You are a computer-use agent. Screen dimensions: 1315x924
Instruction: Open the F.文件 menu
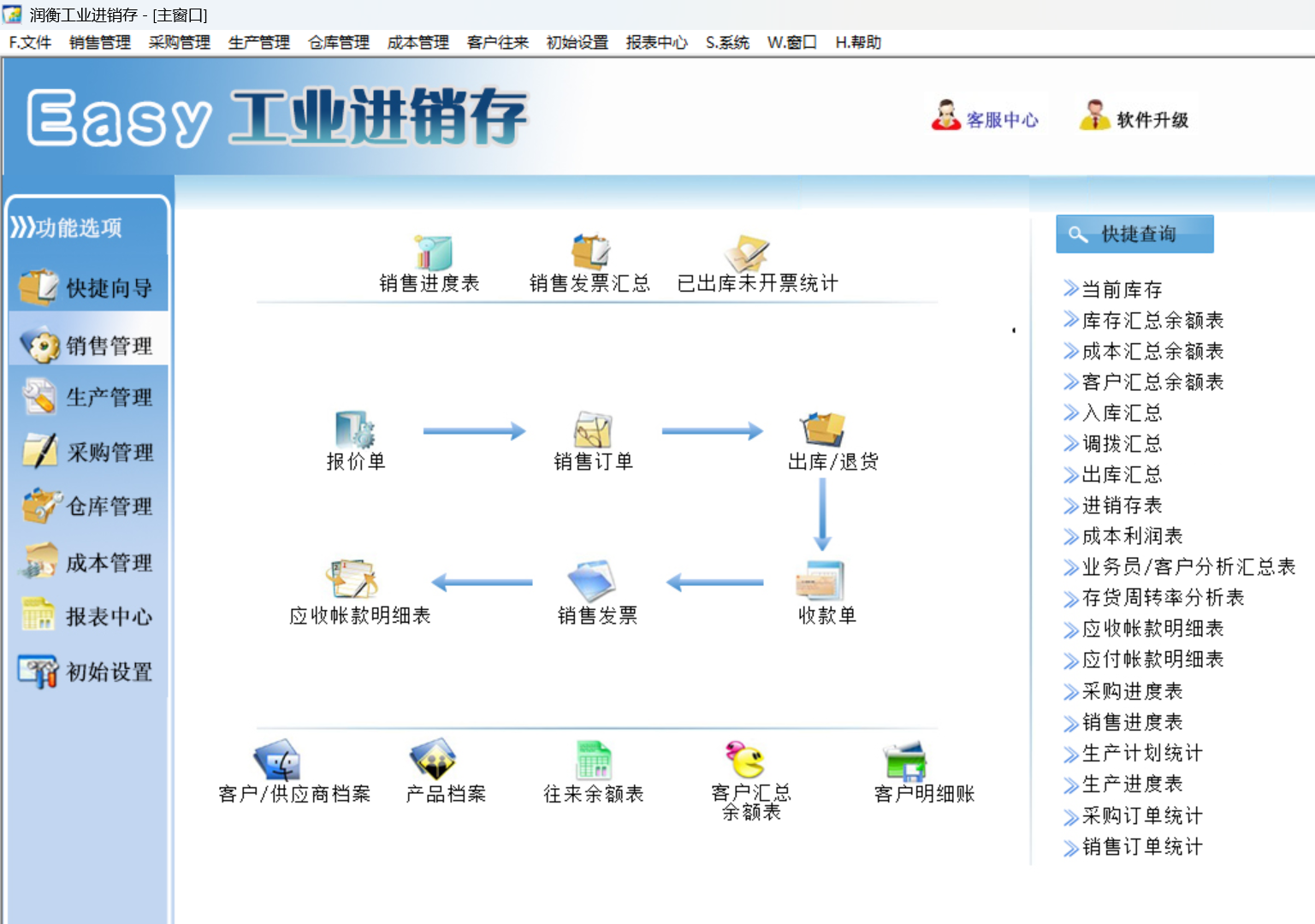click(30, 43)
